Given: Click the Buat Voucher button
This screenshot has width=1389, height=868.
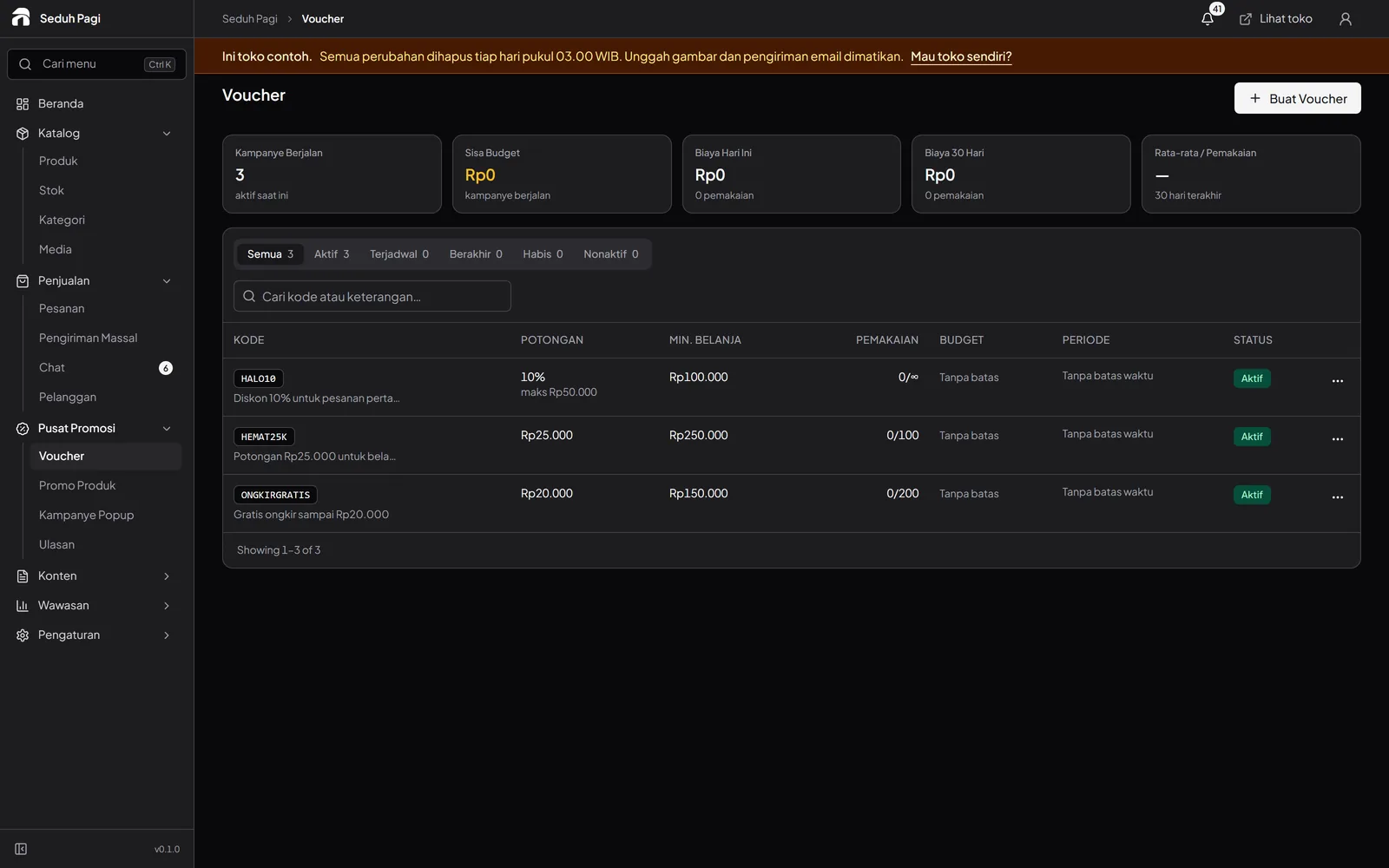Looking at the screenshot, I should (1297, 98).
